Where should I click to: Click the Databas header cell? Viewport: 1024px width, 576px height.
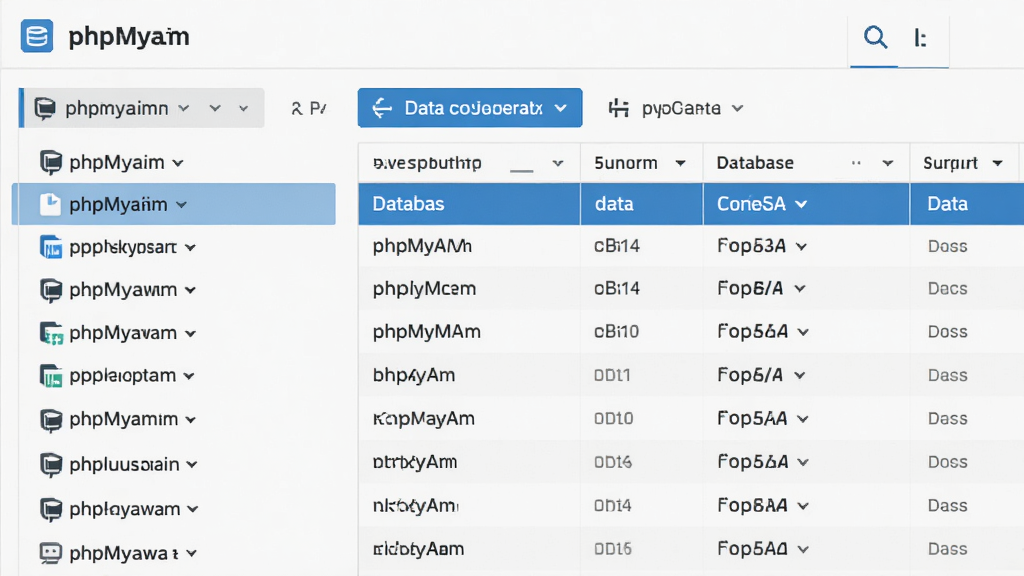pos(469,204)
